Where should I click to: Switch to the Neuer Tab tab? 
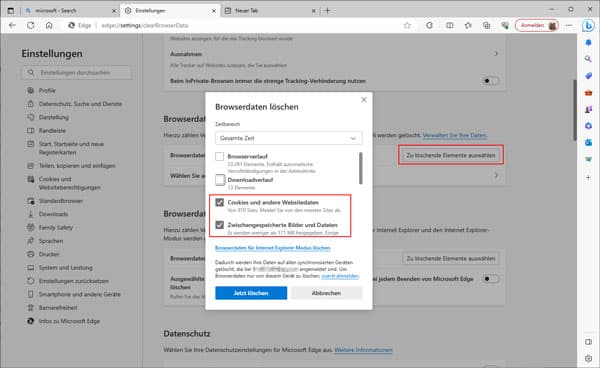[270, 11]
